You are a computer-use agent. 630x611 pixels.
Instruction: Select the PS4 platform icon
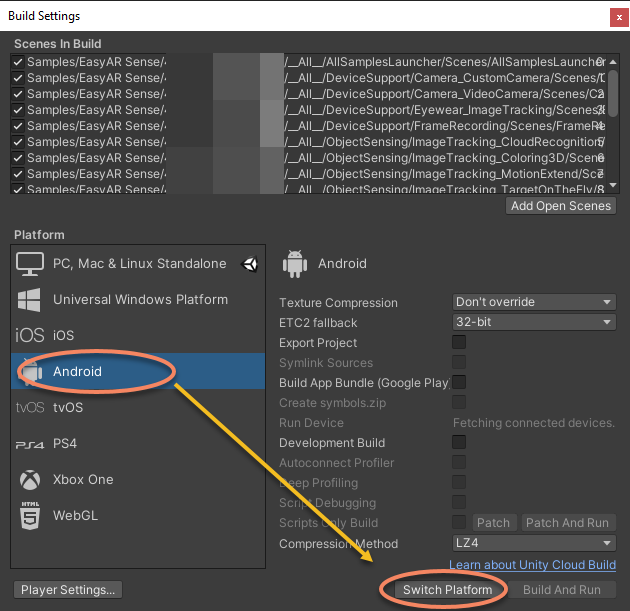coord(30,444)
